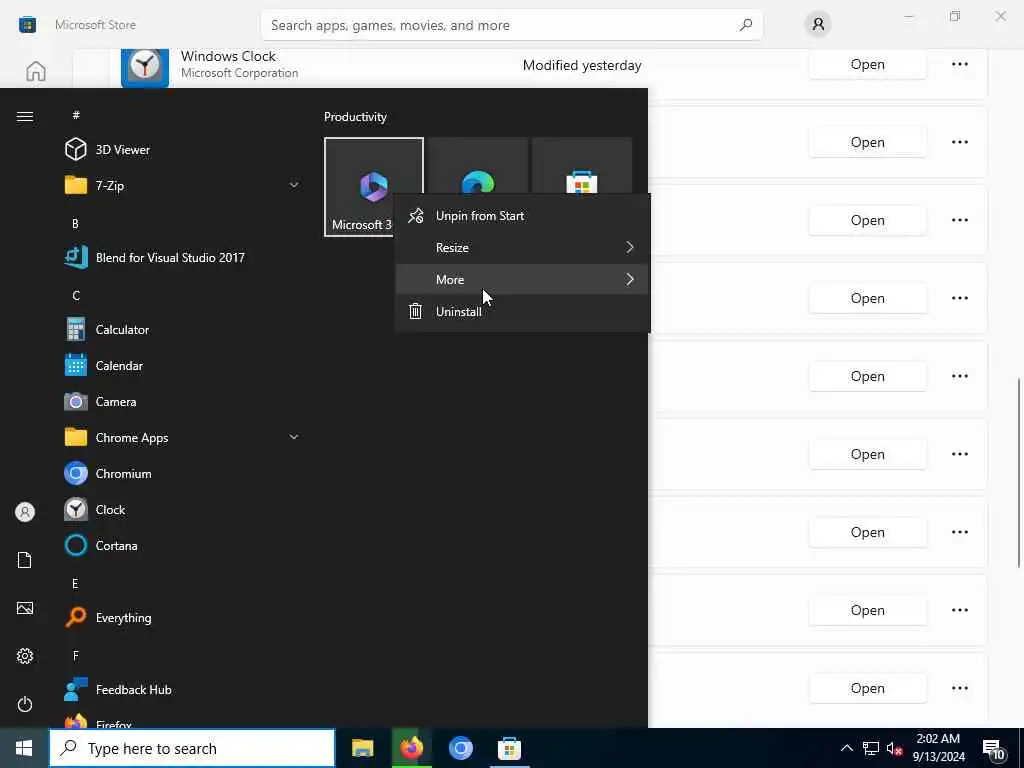Screen dimensions: 1024x768
Task: Click the letter F section header
Action: 76,655
